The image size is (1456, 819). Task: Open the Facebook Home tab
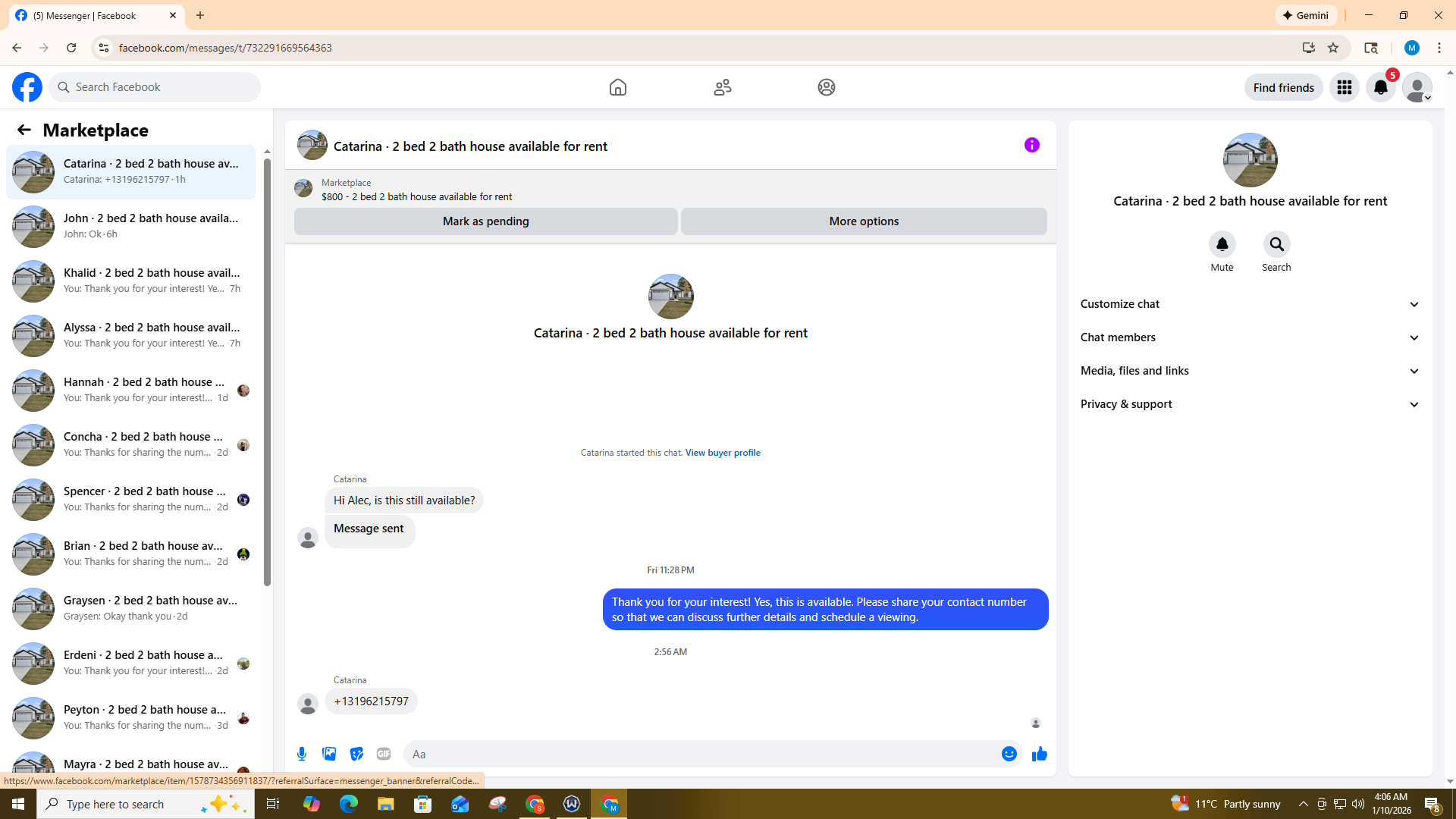617,87
